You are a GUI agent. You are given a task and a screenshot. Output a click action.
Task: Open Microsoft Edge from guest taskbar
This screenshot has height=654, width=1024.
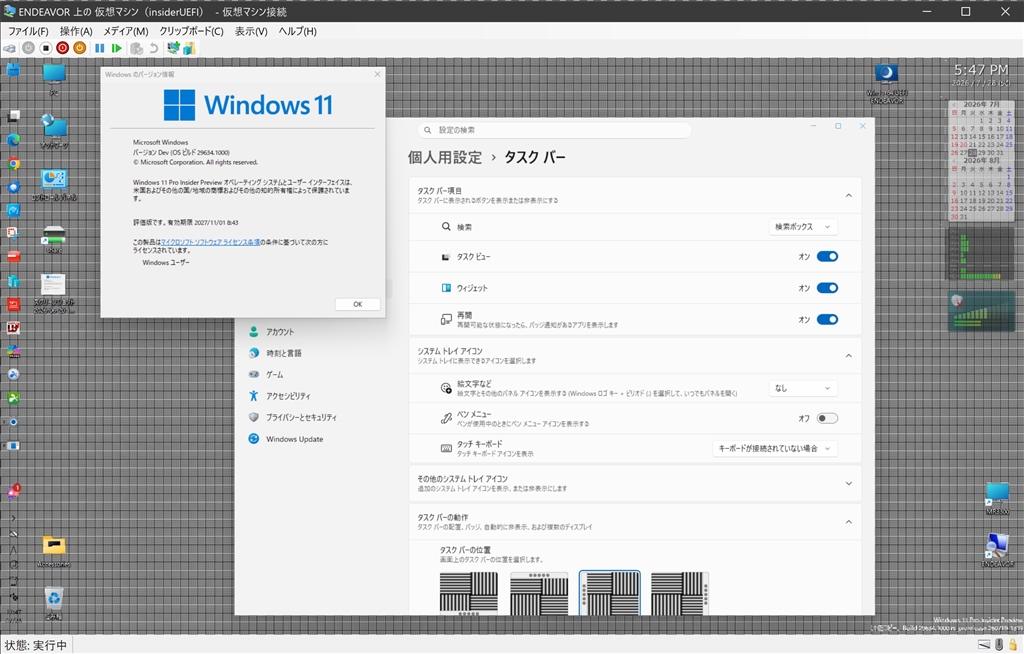point(13,140)
